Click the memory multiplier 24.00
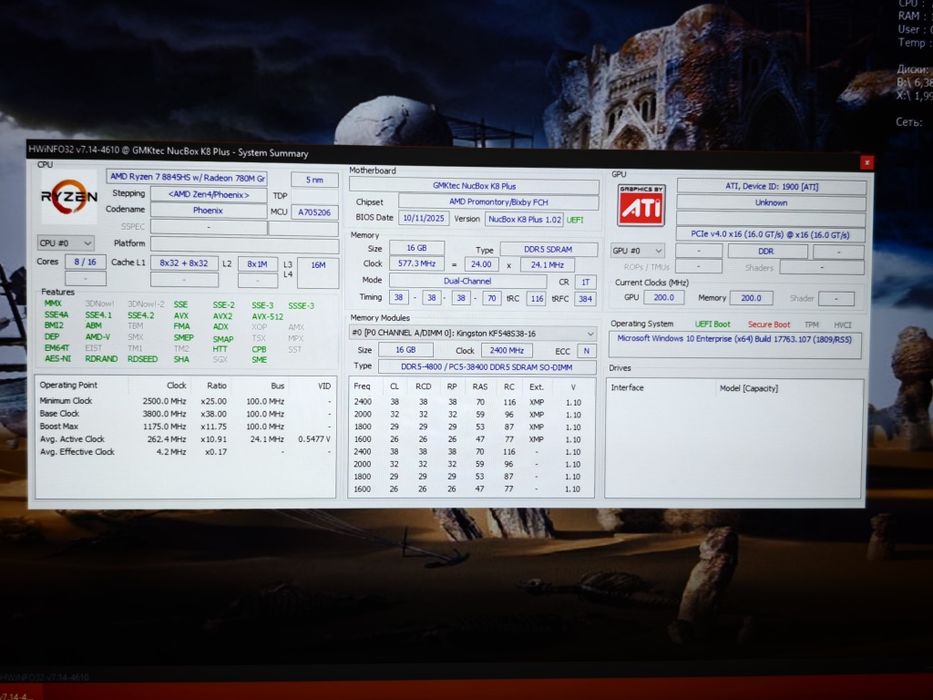 (481, 264)
